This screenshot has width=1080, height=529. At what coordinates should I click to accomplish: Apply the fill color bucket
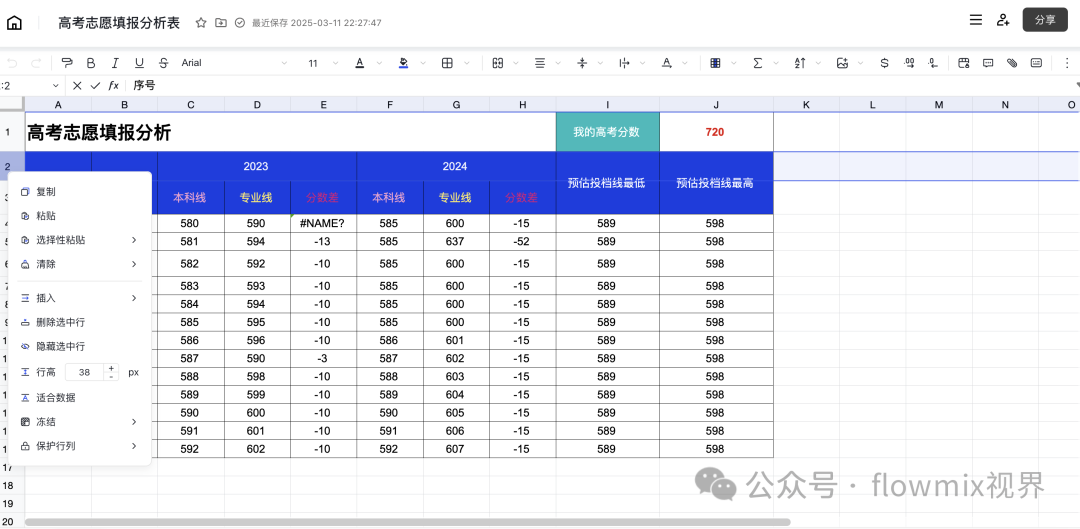404,63
